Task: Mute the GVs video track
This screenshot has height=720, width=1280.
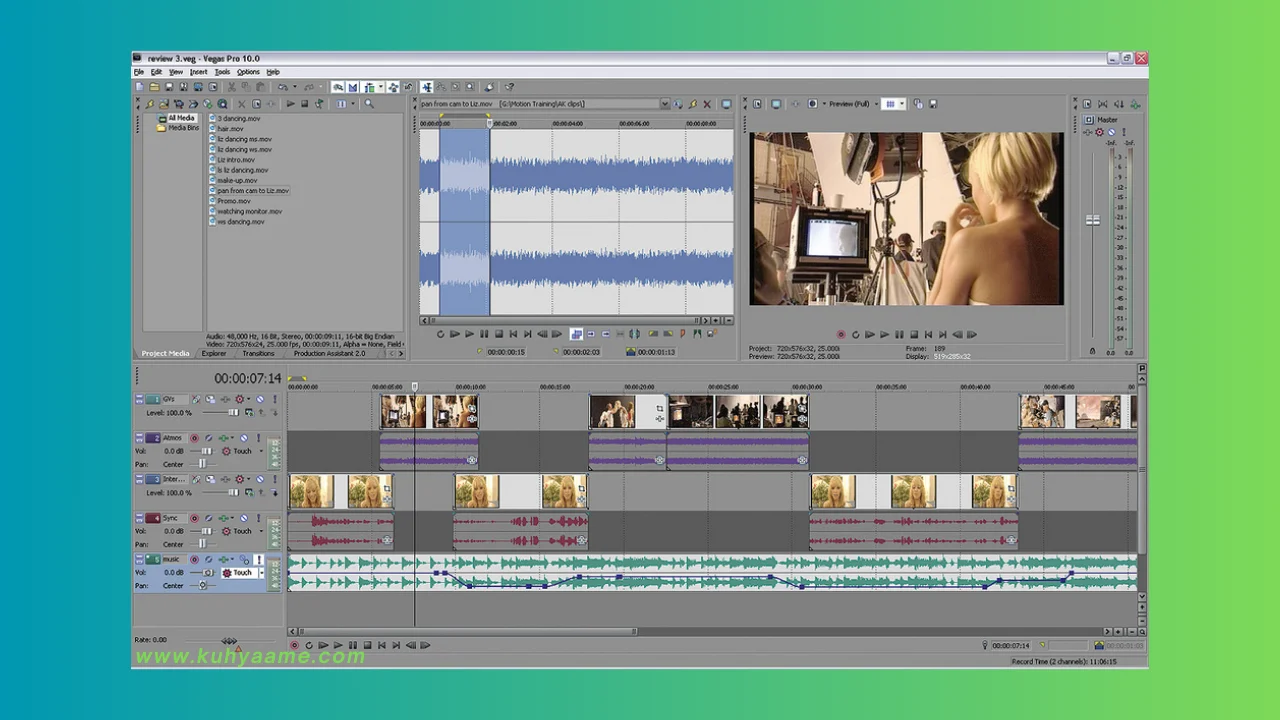Action: [x=260, y=399]
